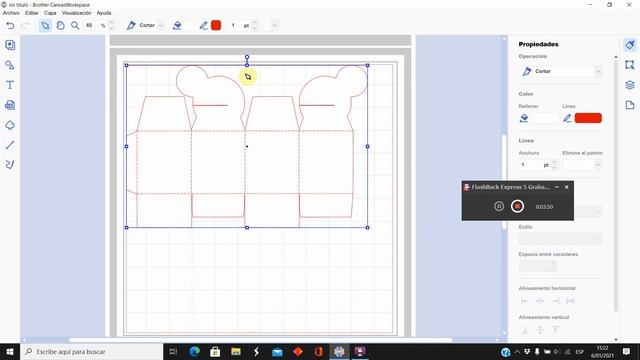The height and width of the screenshot is (360, 640).
Task: Click the align bottom vertical icon
Action: [525, 330]
